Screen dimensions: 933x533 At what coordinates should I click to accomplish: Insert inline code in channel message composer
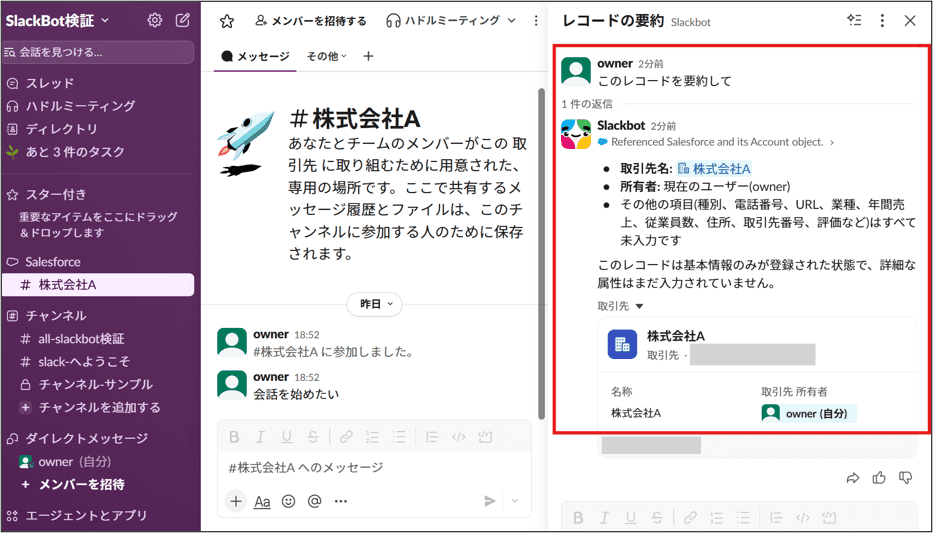click(x=458, y=437)
